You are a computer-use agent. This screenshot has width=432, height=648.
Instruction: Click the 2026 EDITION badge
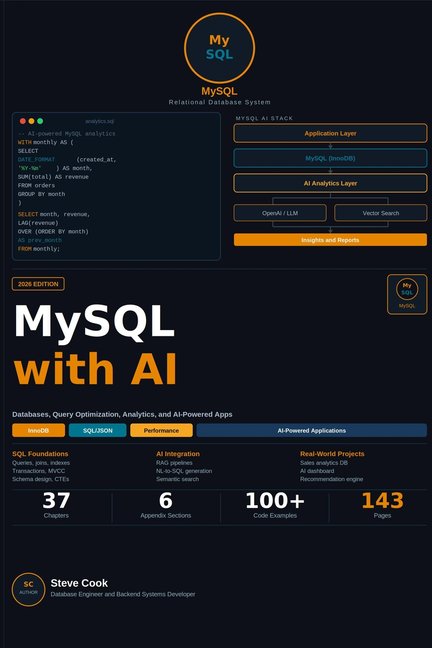(38, 284)
